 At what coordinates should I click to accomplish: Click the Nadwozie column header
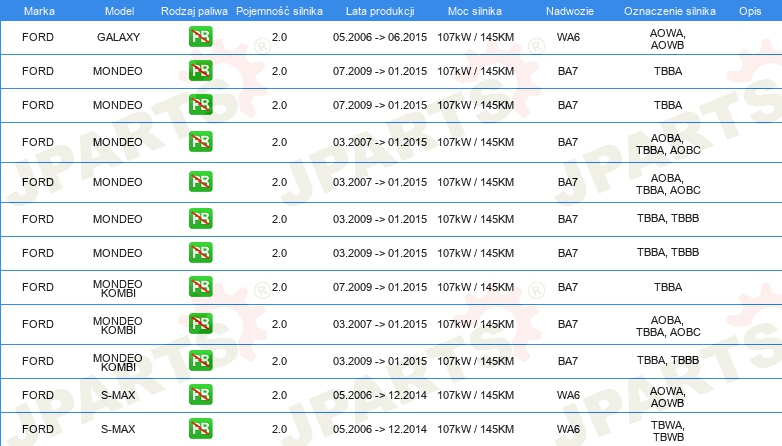(x=570, y=11)
